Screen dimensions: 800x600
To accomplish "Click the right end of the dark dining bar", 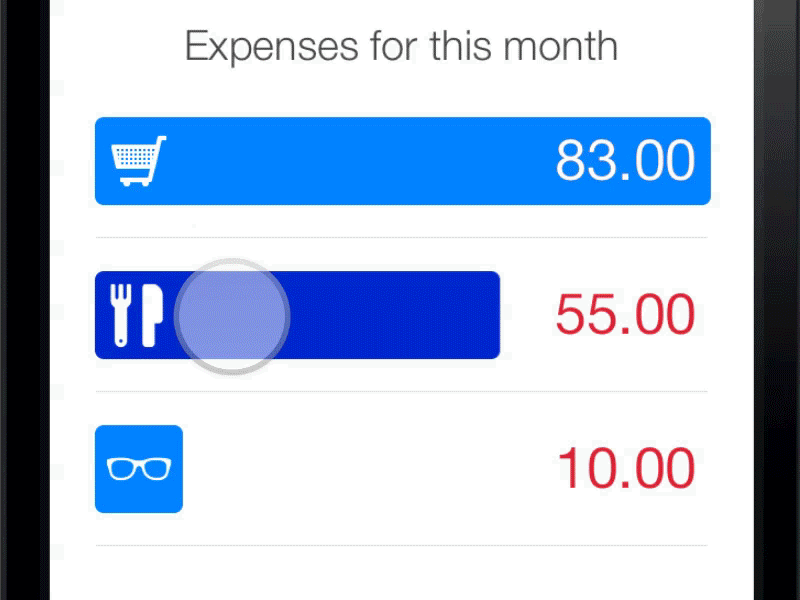I will coord(480,315).
